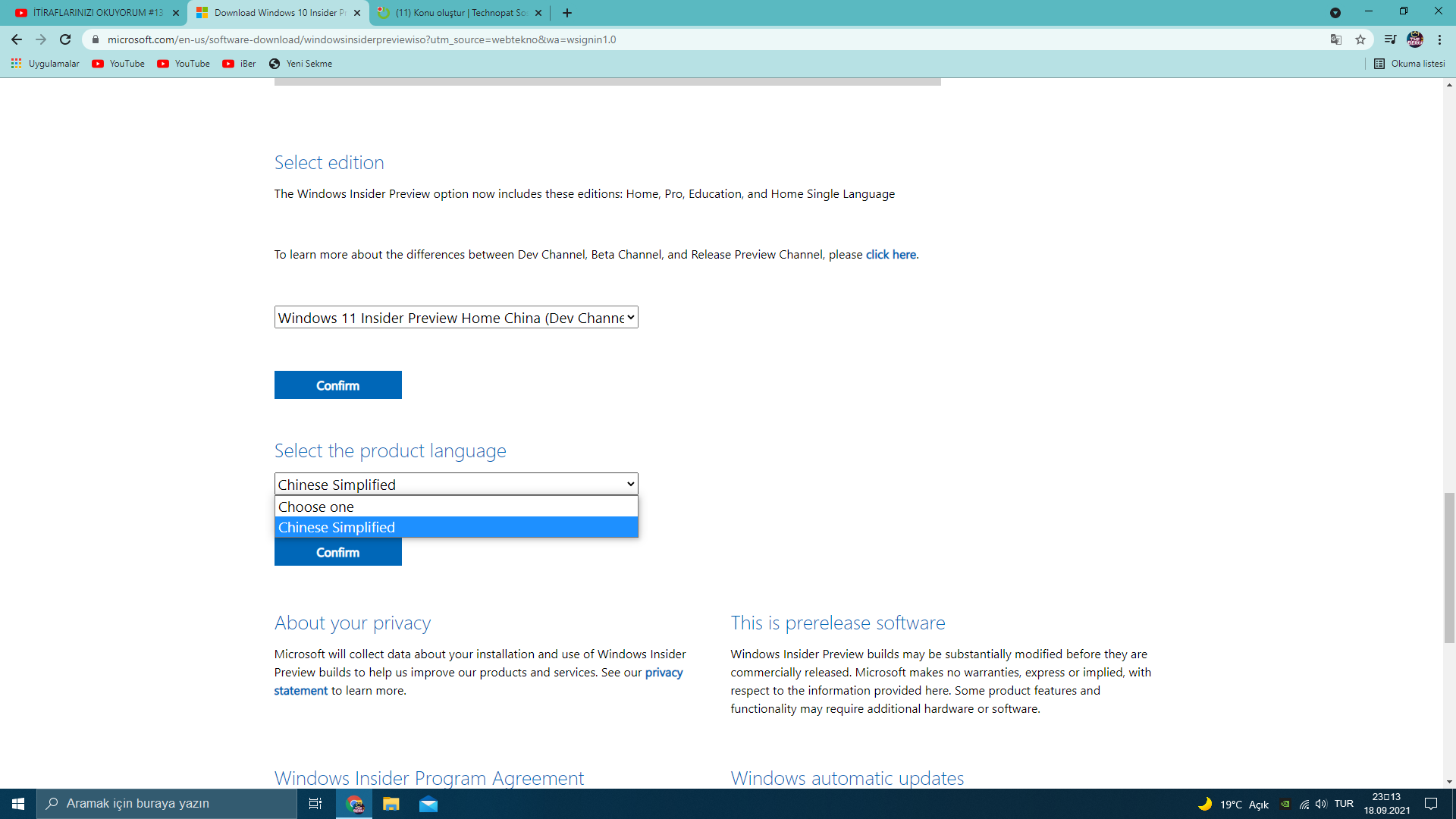Collapse the Chinese Simplified language dropdown
Image resolution: width=1456 pixels, height=819 pixels.
coord(456,485)
